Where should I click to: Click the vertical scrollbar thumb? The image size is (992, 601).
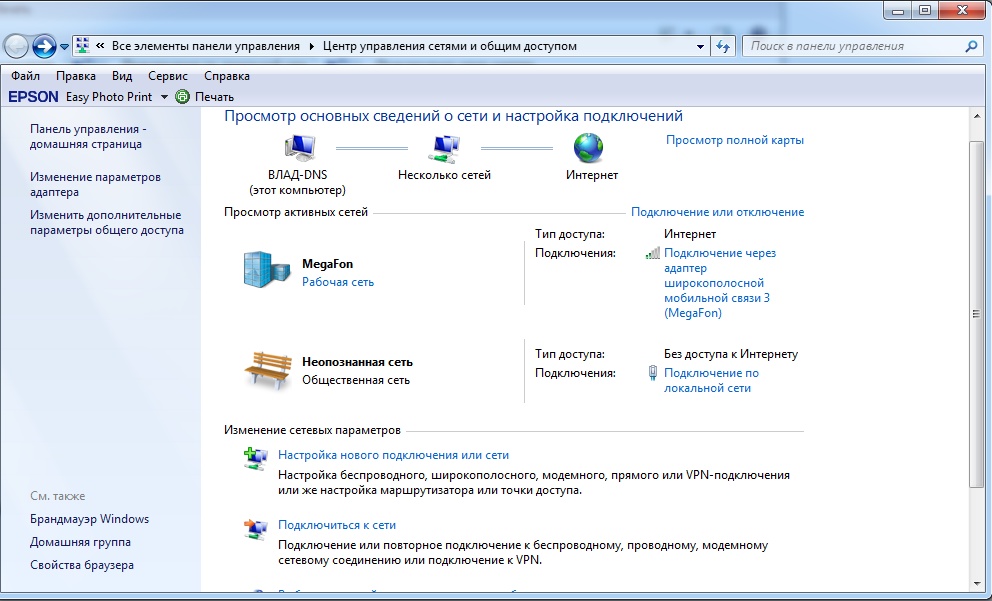[x=977, y=313]
